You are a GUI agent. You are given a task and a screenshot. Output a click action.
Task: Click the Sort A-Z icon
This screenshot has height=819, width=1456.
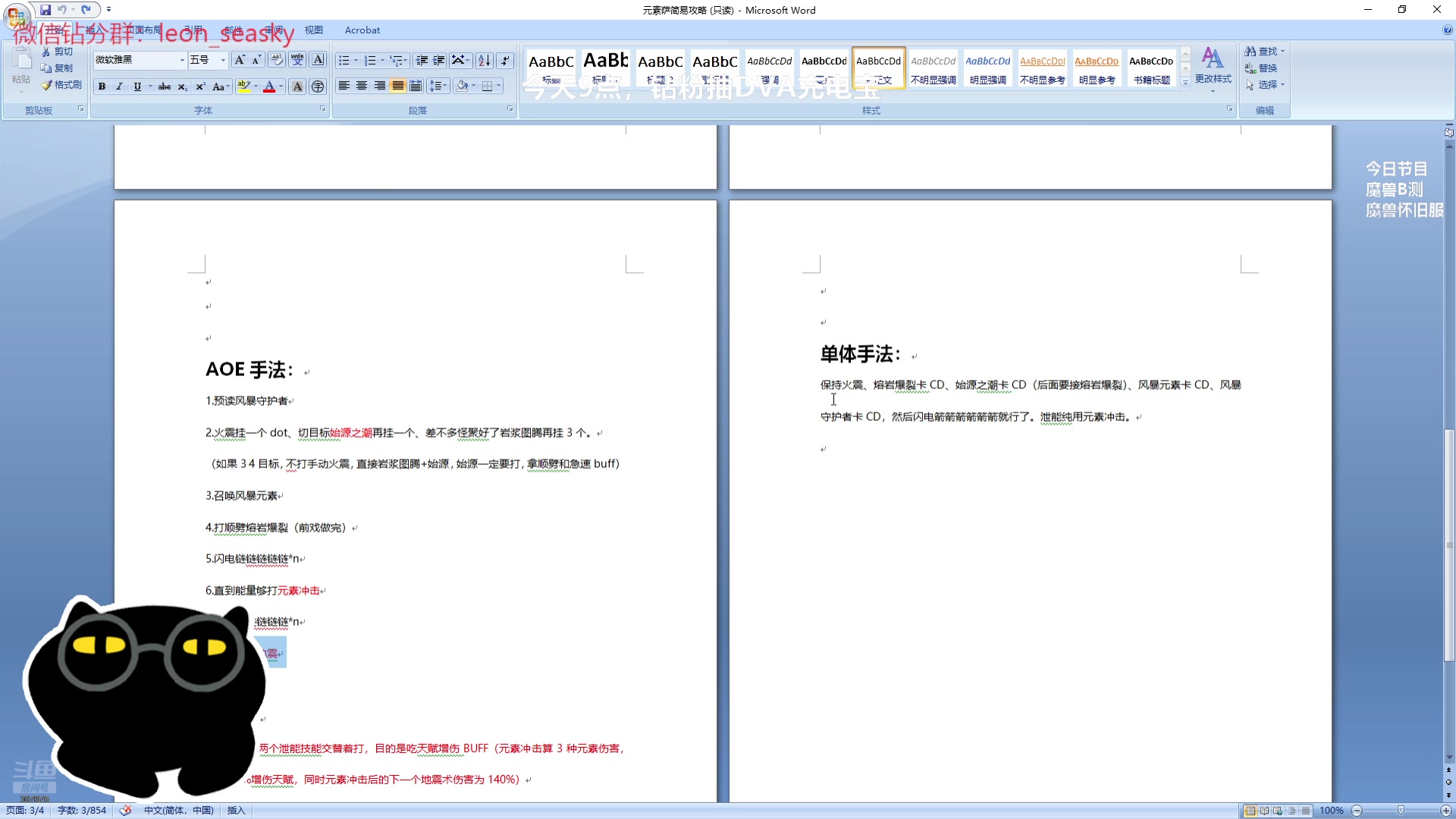(x=484, y=60)
